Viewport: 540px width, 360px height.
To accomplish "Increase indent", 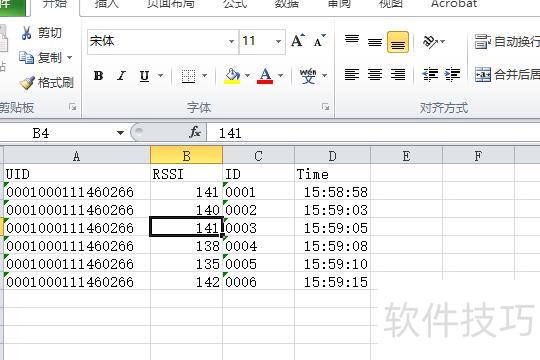I will (453, 74).
